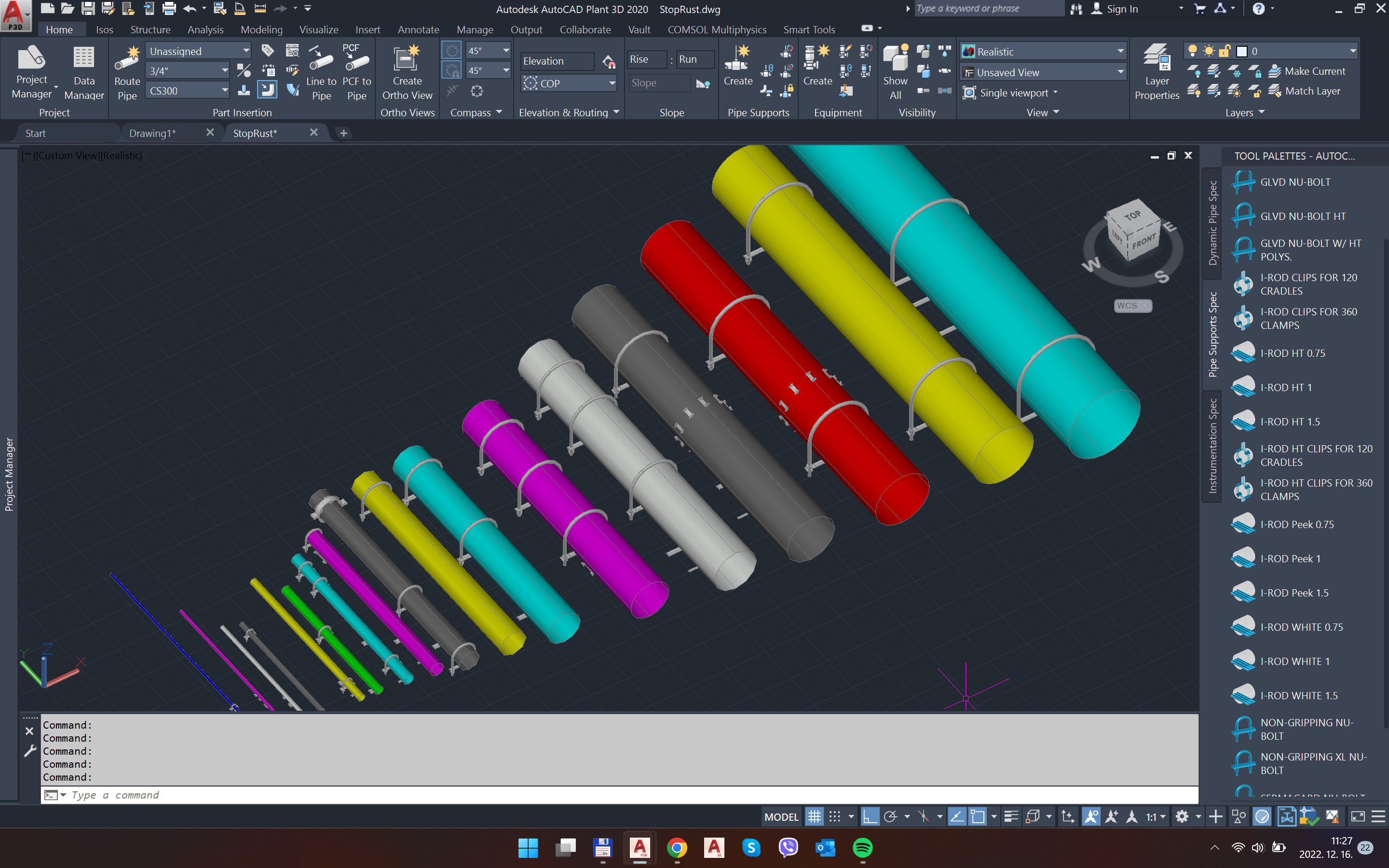The height and width of the screenshot is (868, 1389).
Task: Expand the CS300 spec dropdown
Action: tap(224, 91)
